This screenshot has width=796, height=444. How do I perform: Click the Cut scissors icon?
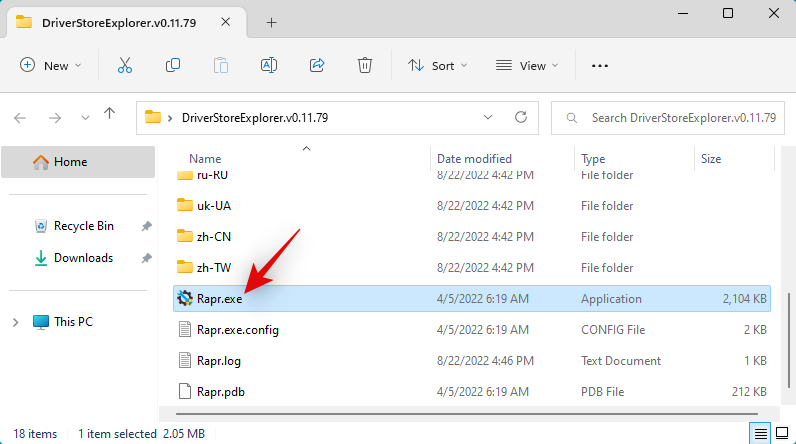click(124, 65)
